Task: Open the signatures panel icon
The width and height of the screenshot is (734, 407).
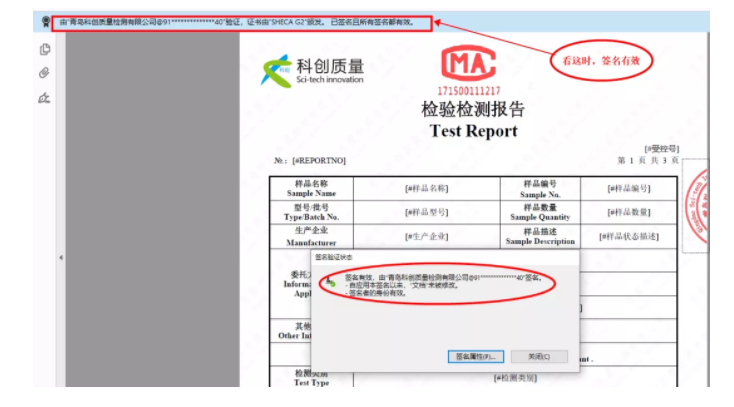Action: click(44, 98)
